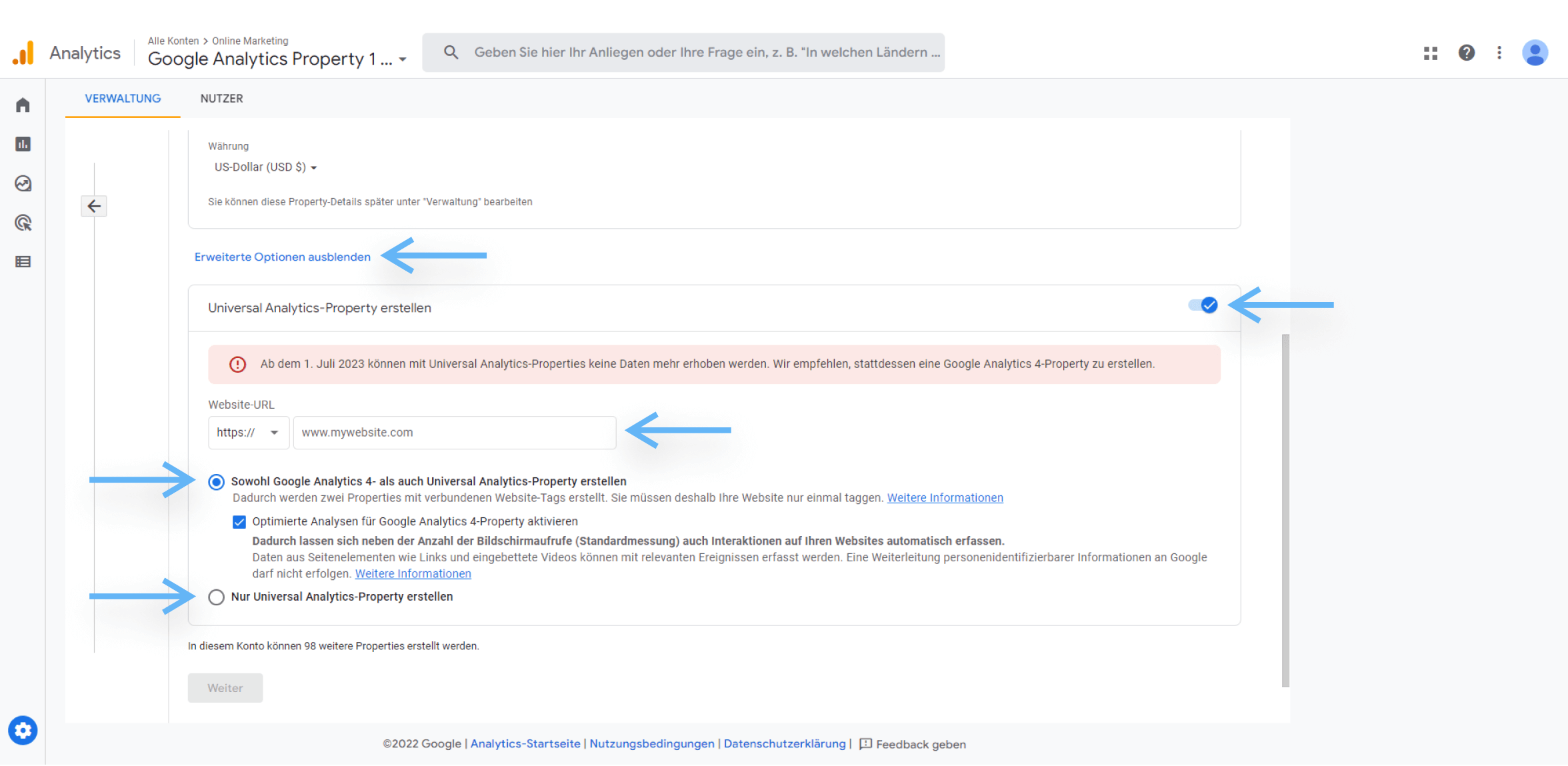Open the US-Dollar currency dropdown

[265, 167]
